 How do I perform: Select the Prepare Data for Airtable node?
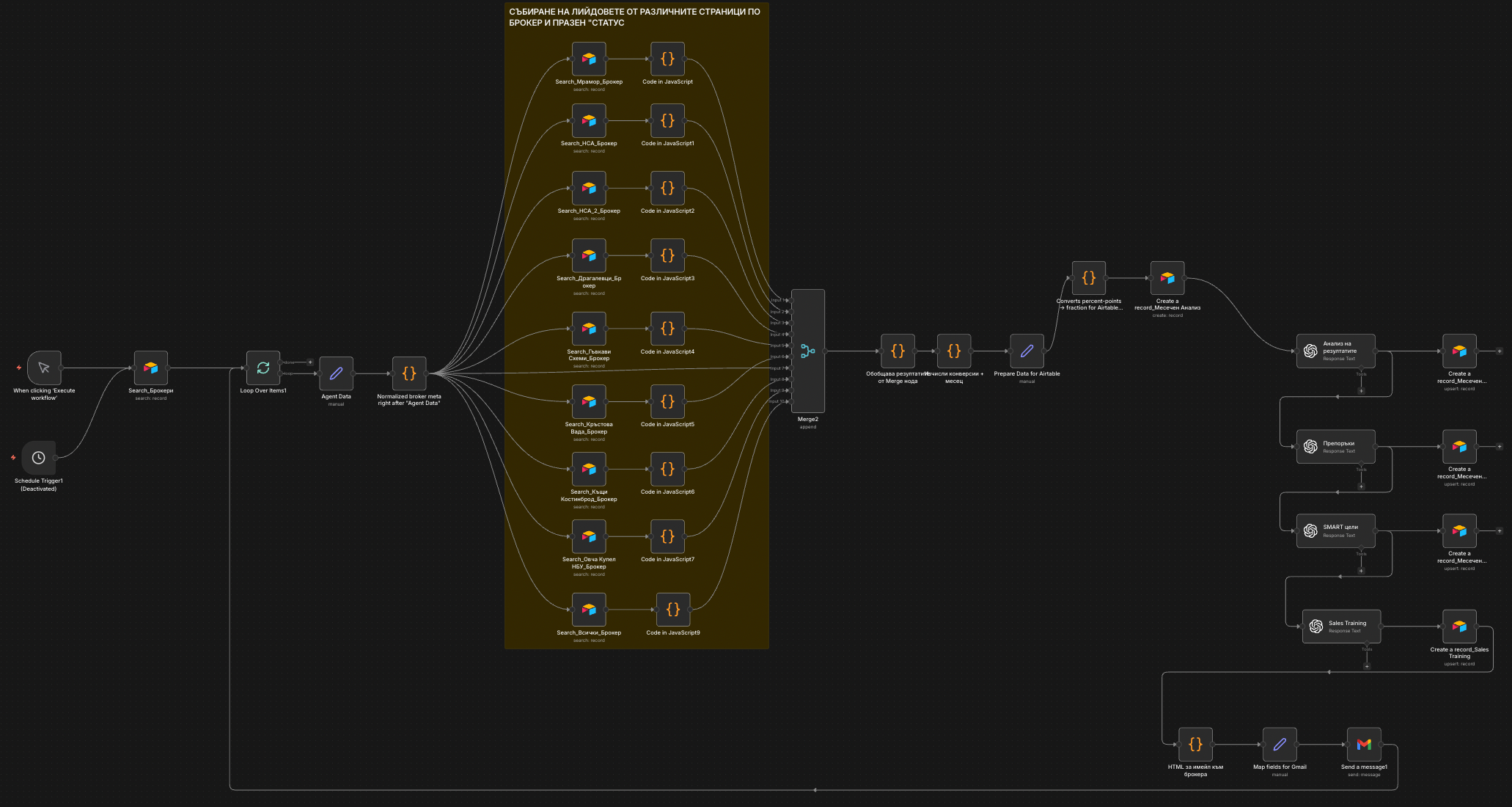[x=1027, y=351]
